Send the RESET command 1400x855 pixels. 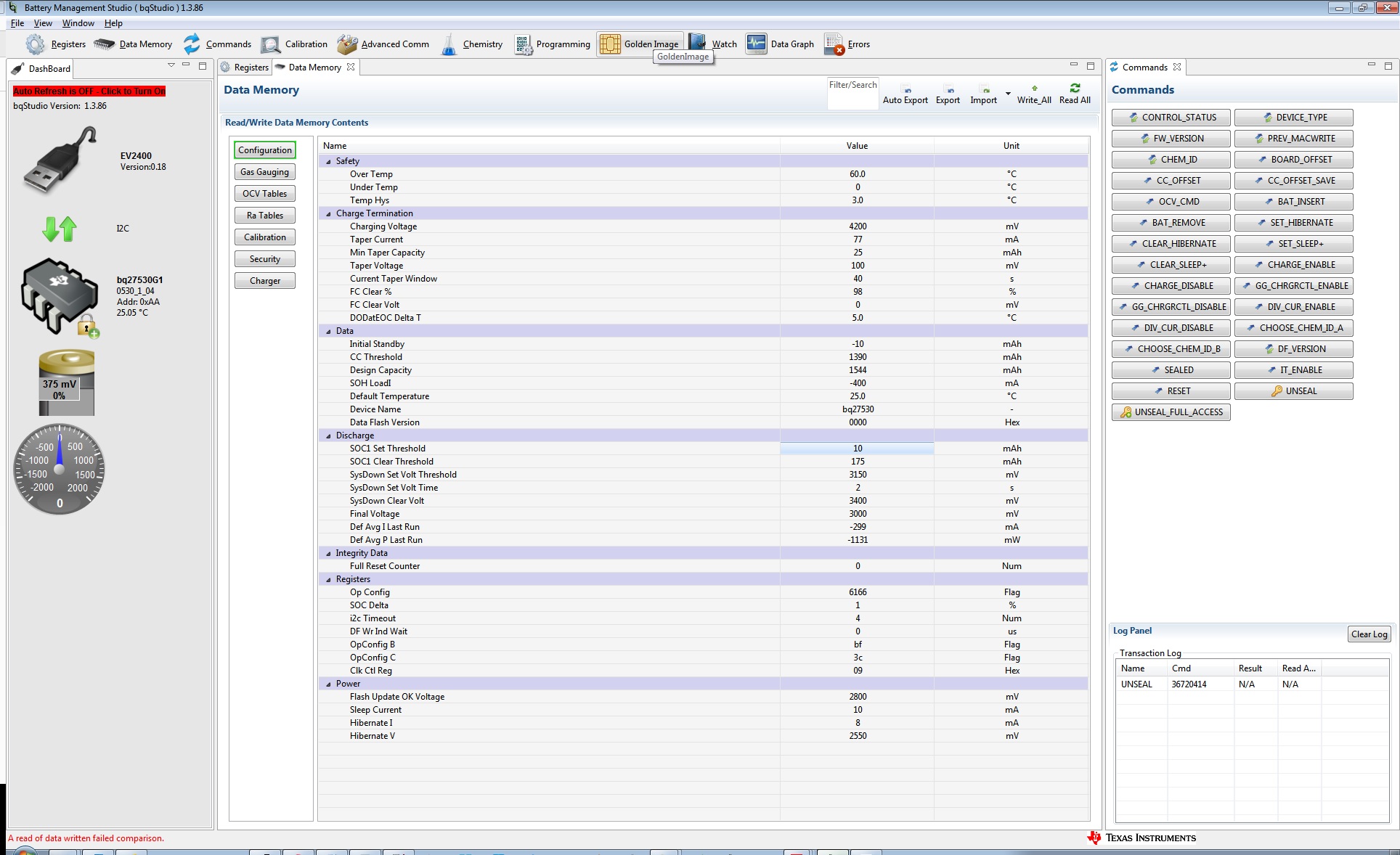pos(1171,391)
